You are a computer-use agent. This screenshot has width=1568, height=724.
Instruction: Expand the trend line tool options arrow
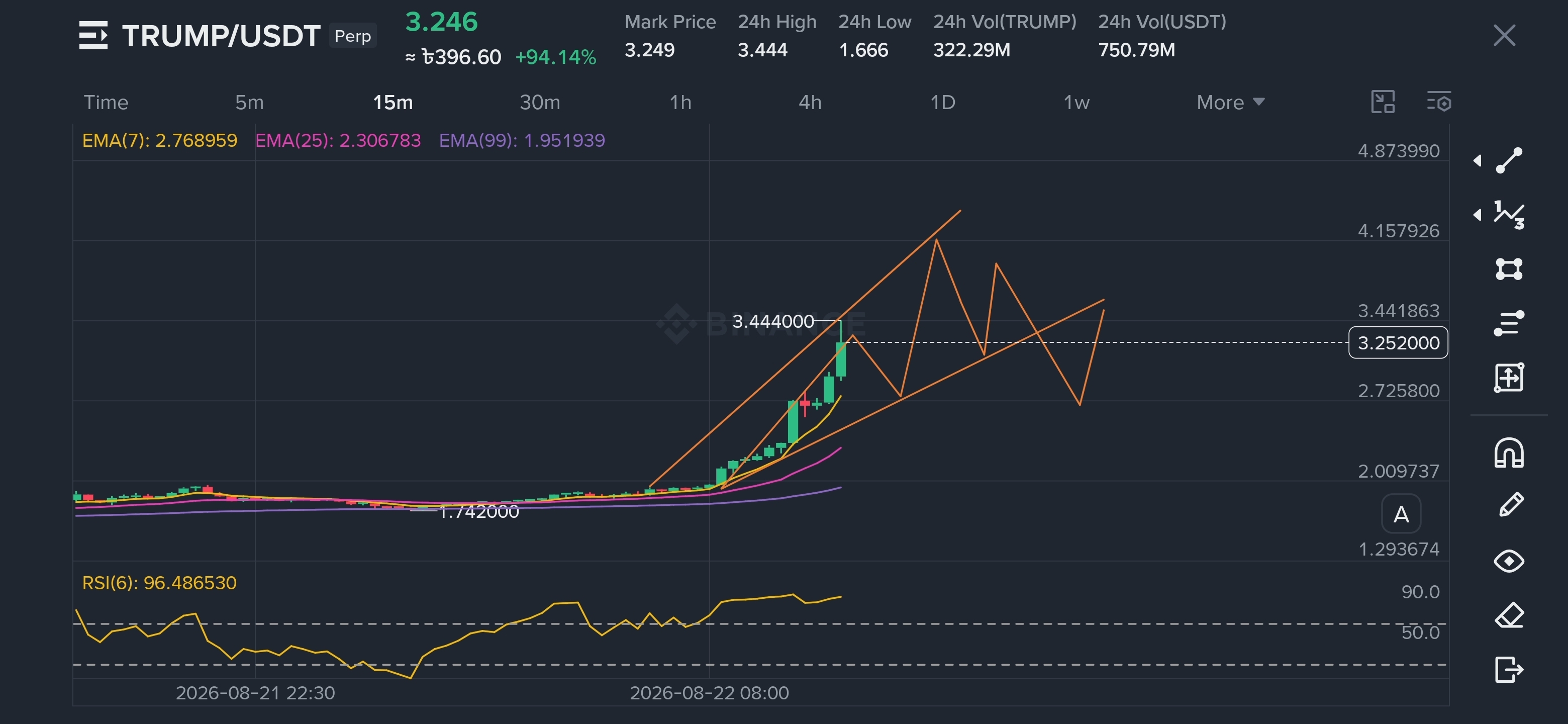1478,160
